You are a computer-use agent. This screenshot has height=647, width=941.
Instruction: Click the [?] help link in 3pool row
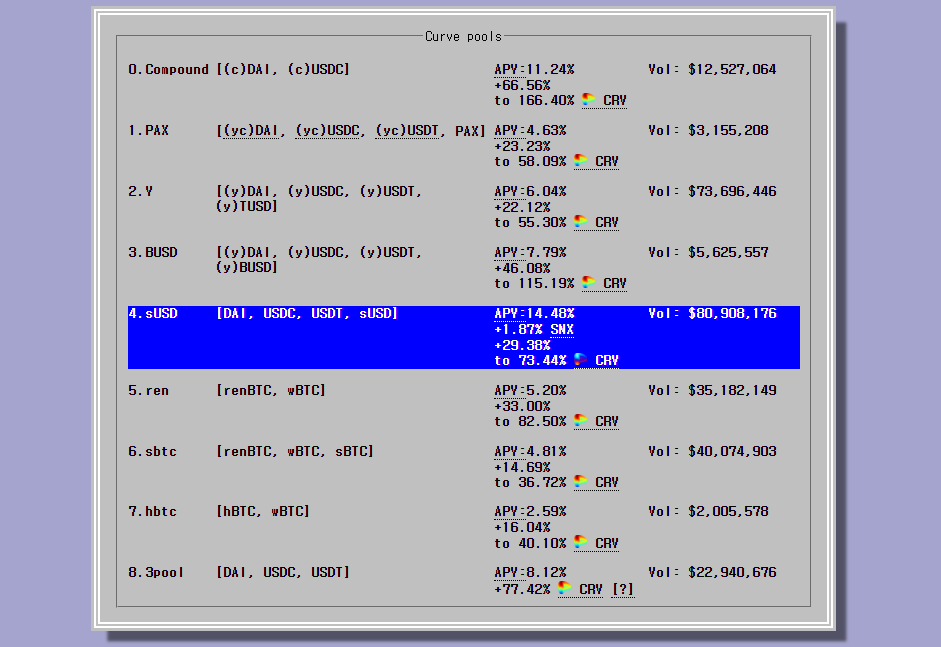click(623, 589)
